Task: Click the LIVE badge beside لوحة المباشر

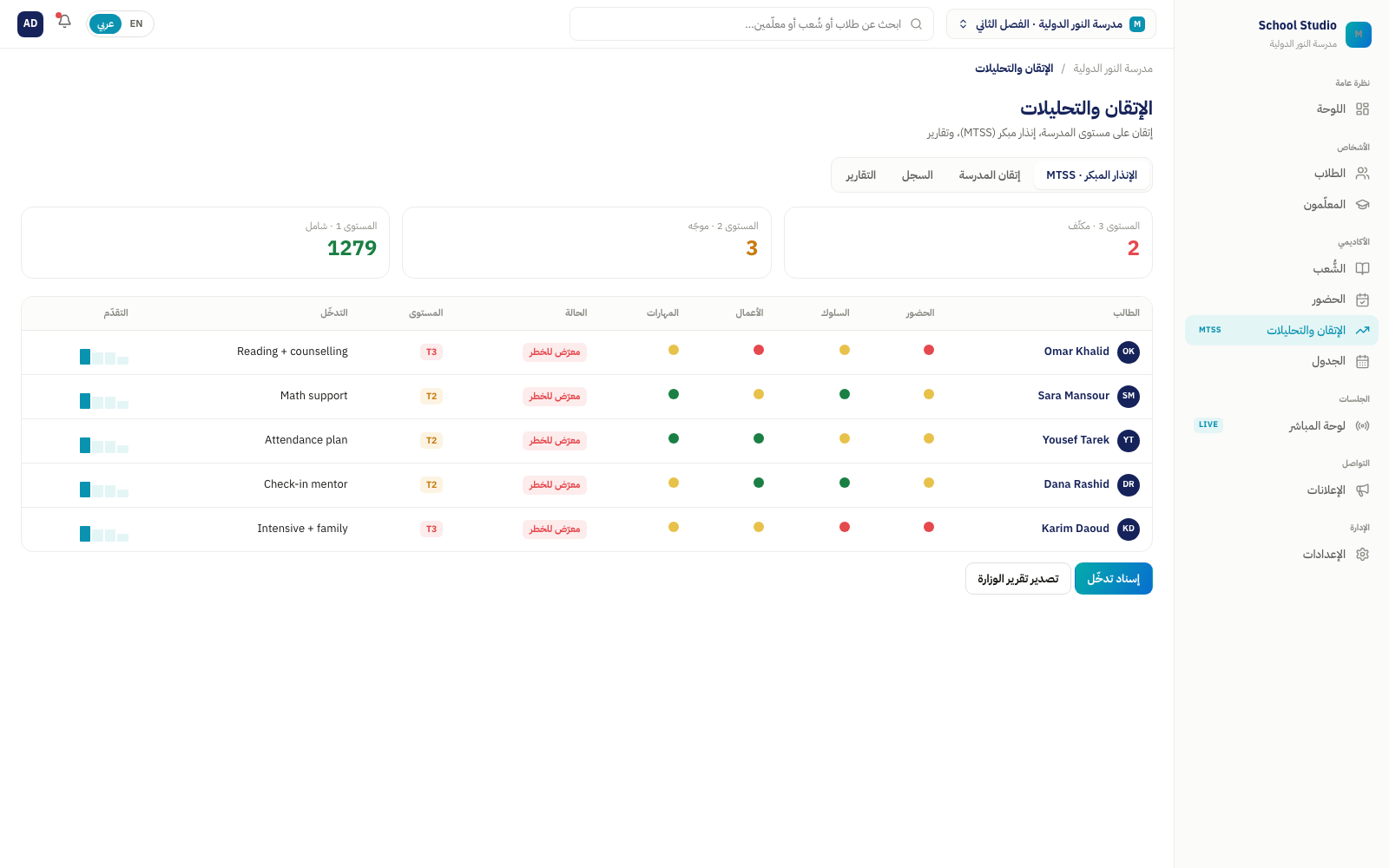Action: click(1208, 425)
